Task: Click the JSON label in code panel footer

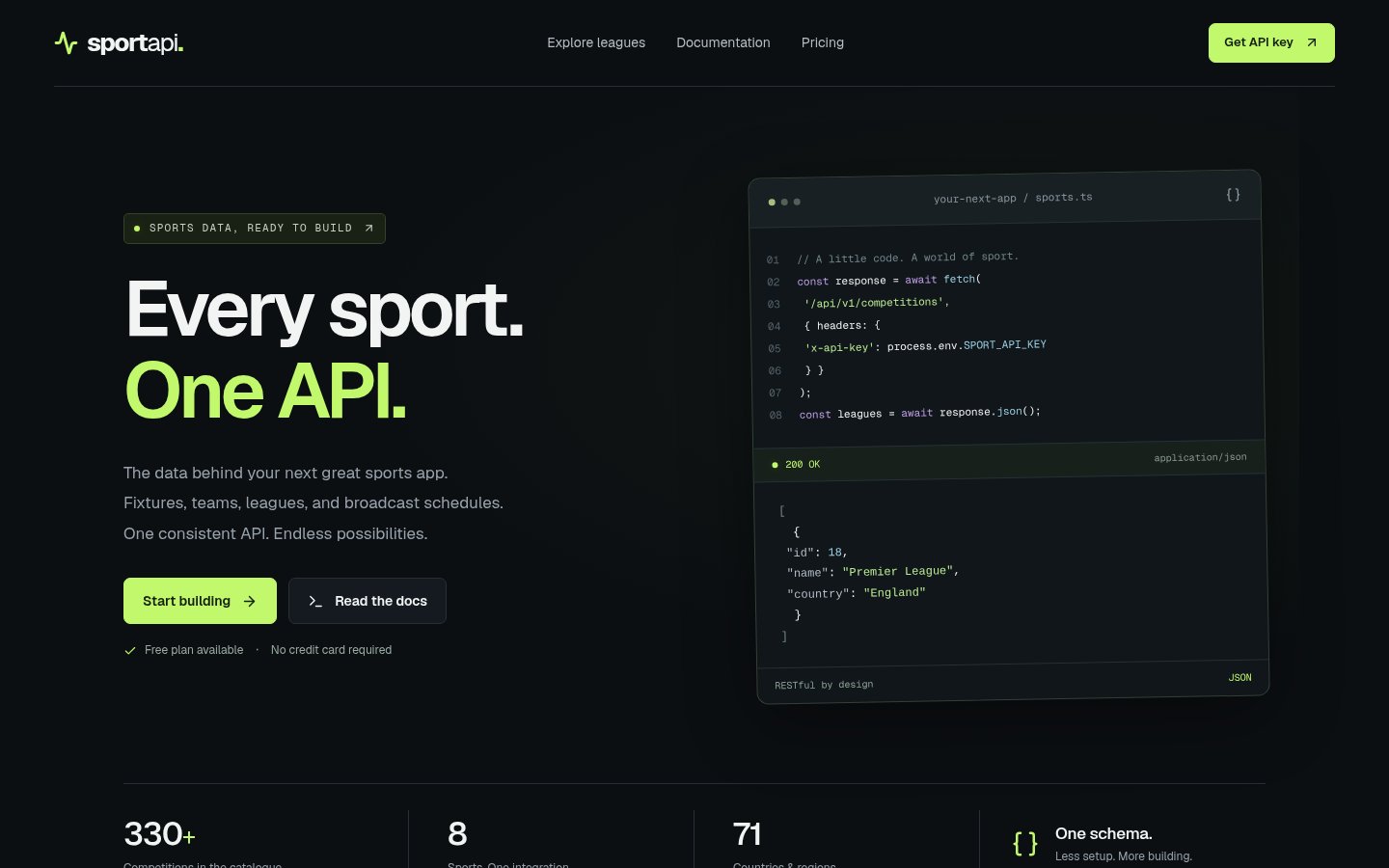Action: [1240, 678]
